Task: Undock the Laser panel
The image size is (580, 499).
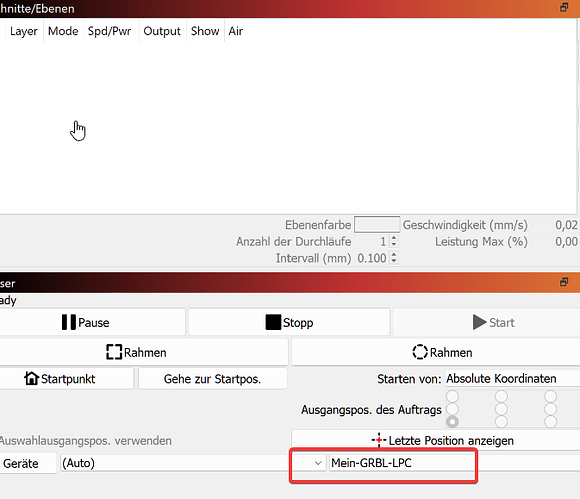Action: 564,282
